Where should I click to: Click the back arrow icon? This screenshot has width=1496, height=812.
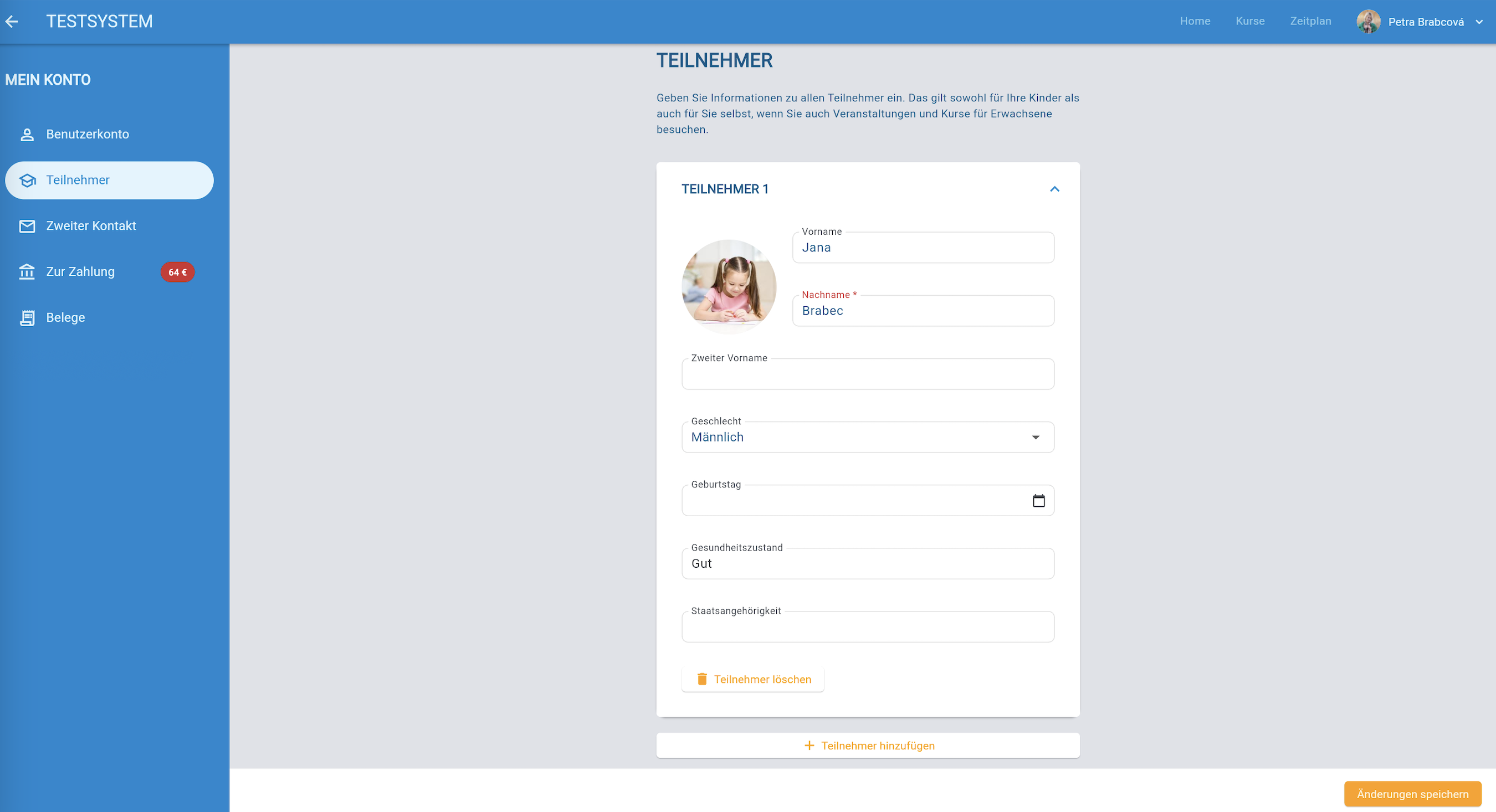pos(12,22)
